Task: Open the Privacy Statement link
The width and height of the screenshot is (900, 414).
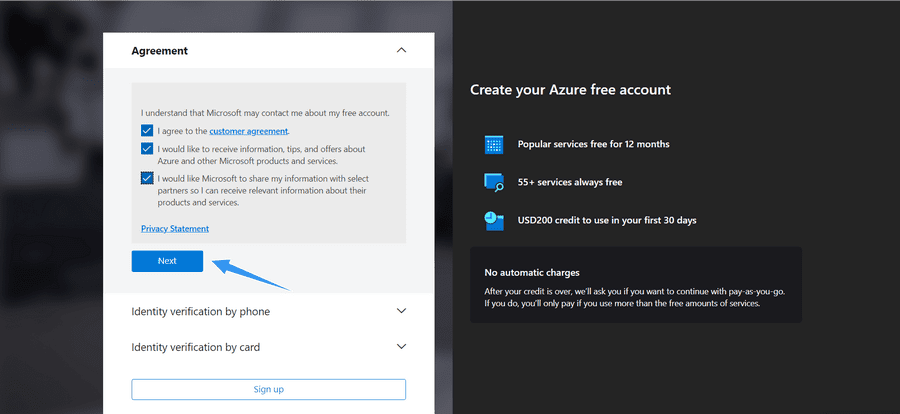Action: pyautogui.click(x=175, y=229)
